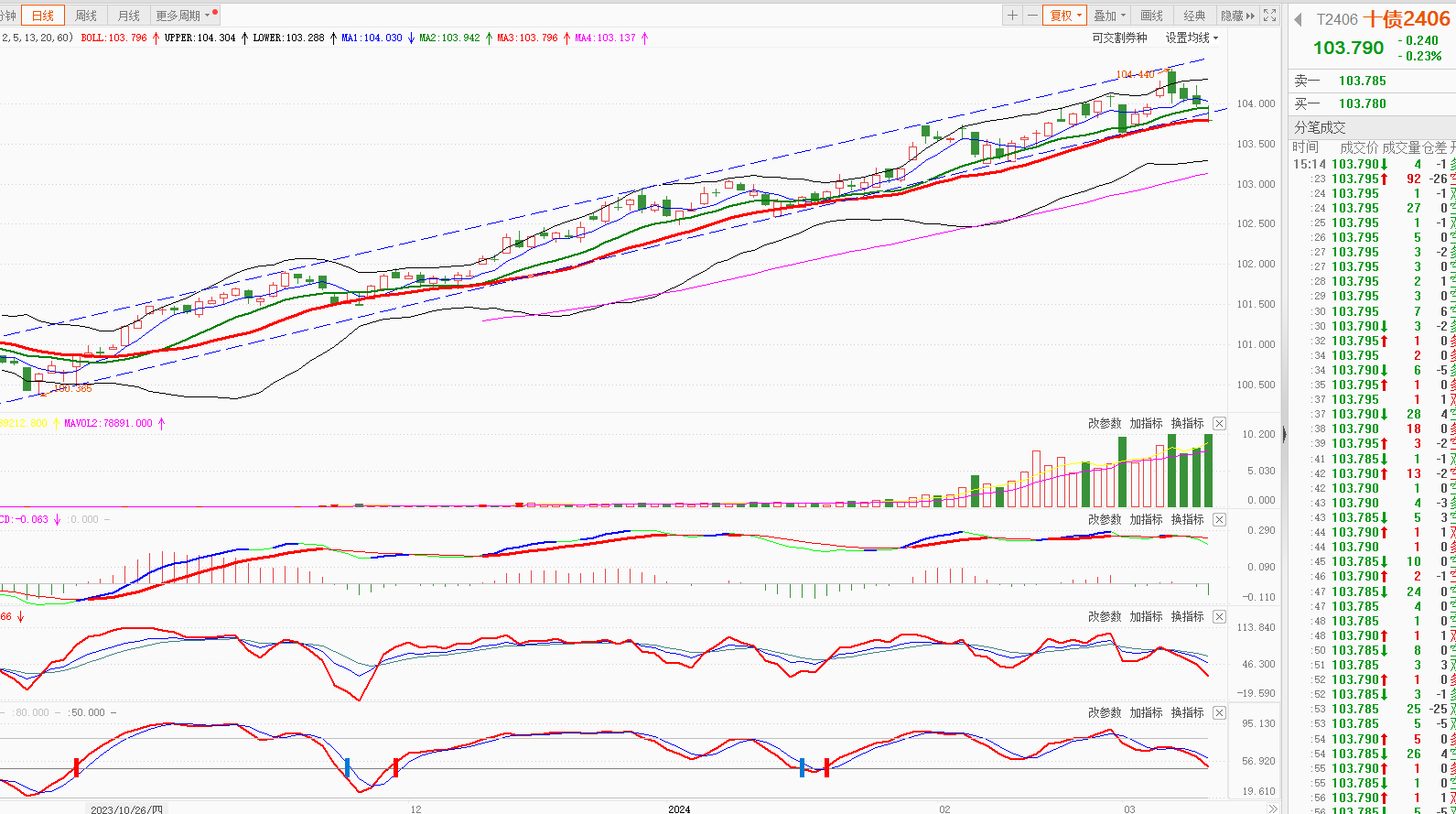Click the chart bottom scroll-right double-arrow

coord(1272,809)
